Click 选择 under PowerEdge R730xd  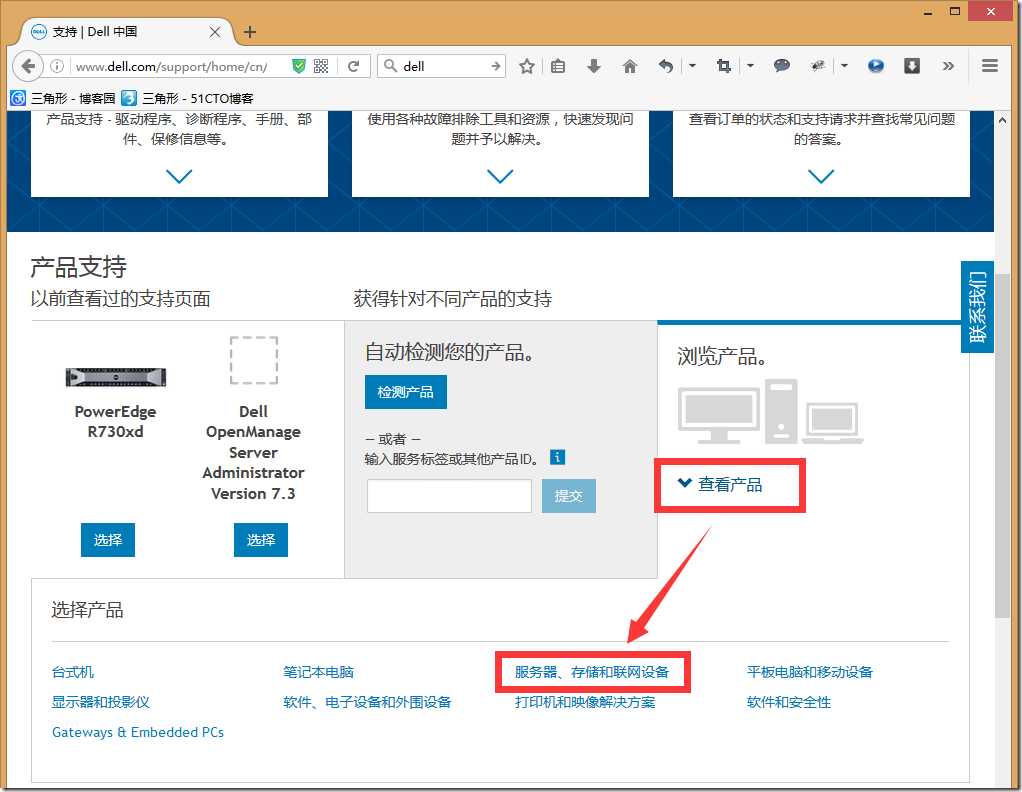tap(108, 540)
